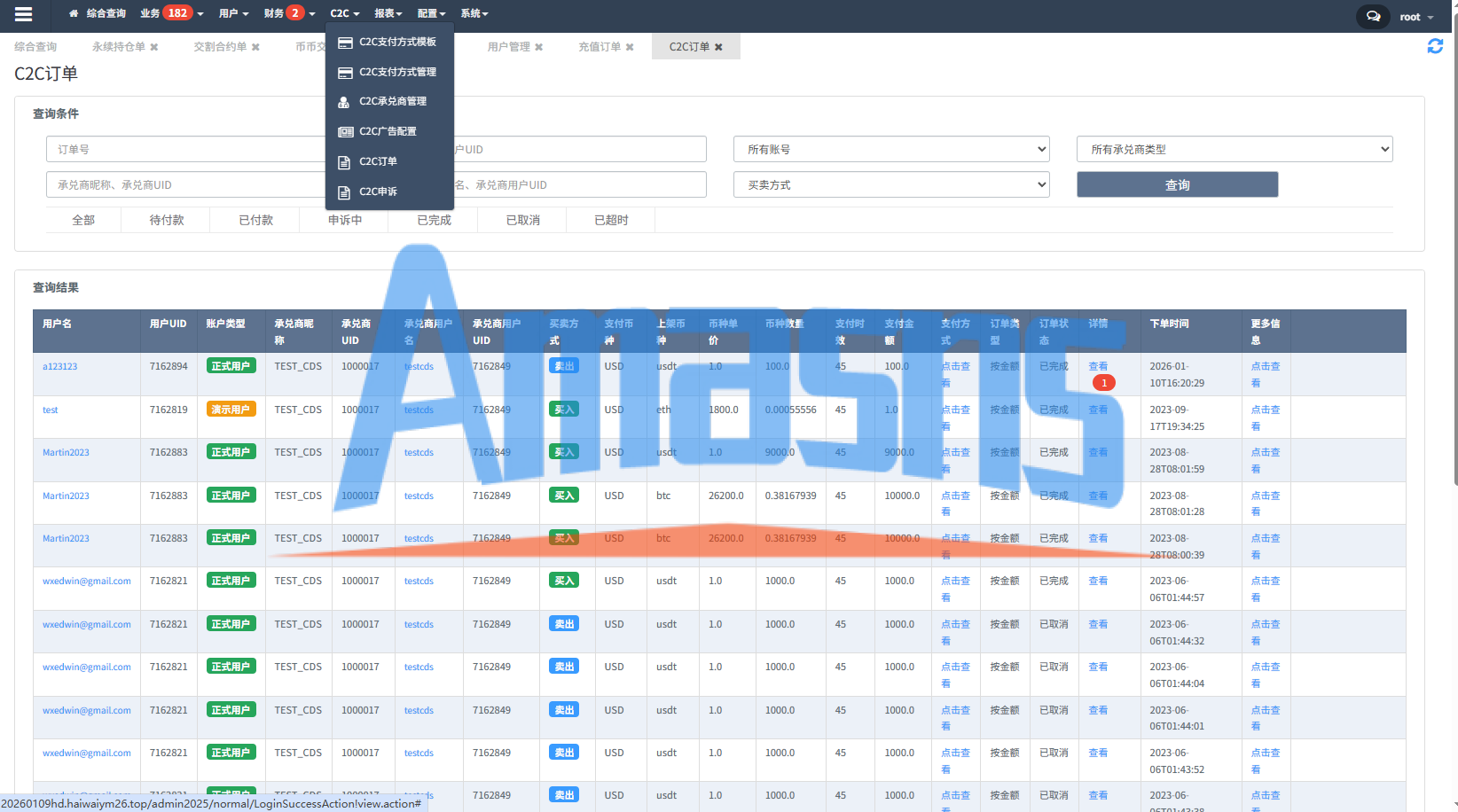Switch to the 综合查询 page tab

pyautogui.click(x=35, y=47)
